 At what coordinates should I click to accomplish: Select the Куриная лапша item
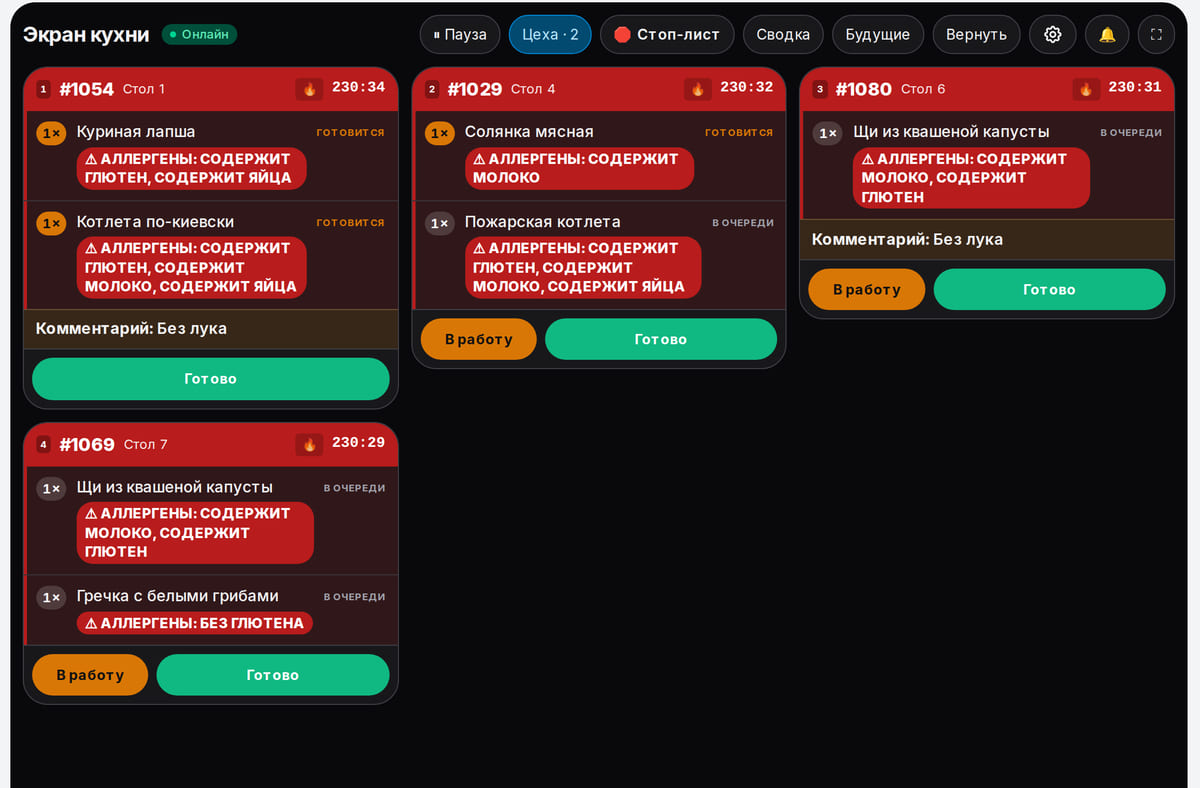(211, 156)
